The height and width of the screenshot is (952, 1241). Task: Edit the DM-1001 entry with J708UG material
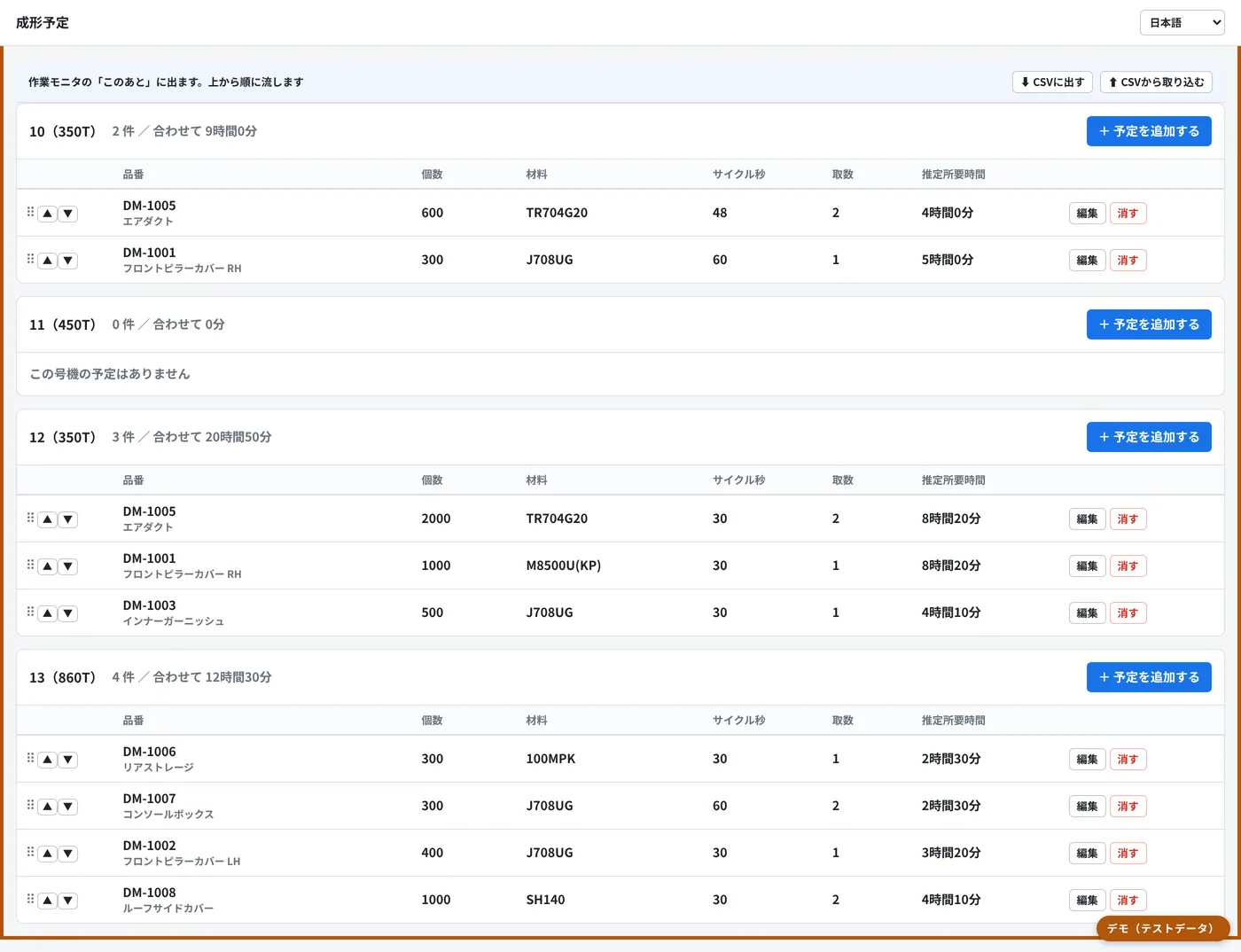click(x=1088, y=261)
